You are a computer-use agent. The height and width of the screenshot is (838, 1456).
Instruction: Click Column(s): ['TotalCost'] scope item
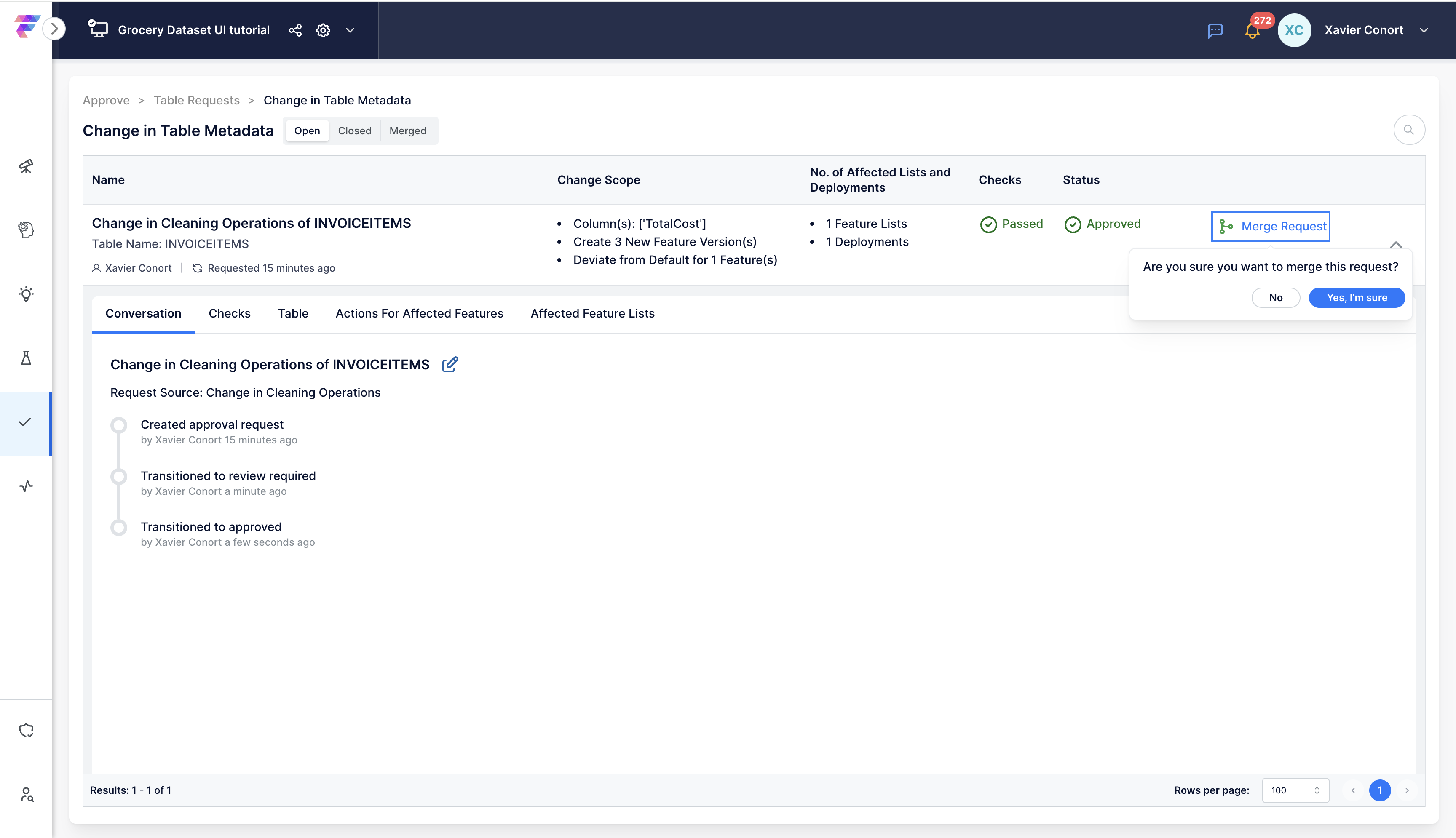(x=639, y=223)
